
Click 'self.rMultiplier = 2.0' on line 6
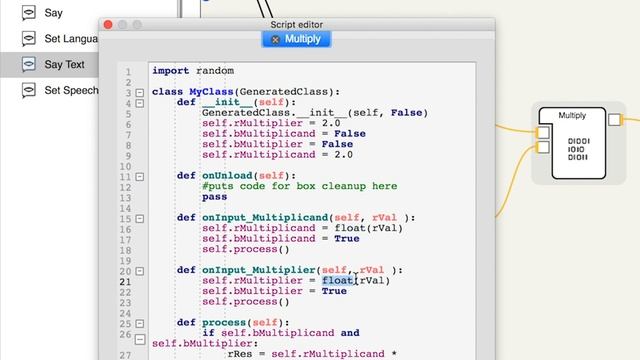click(271, 123)
